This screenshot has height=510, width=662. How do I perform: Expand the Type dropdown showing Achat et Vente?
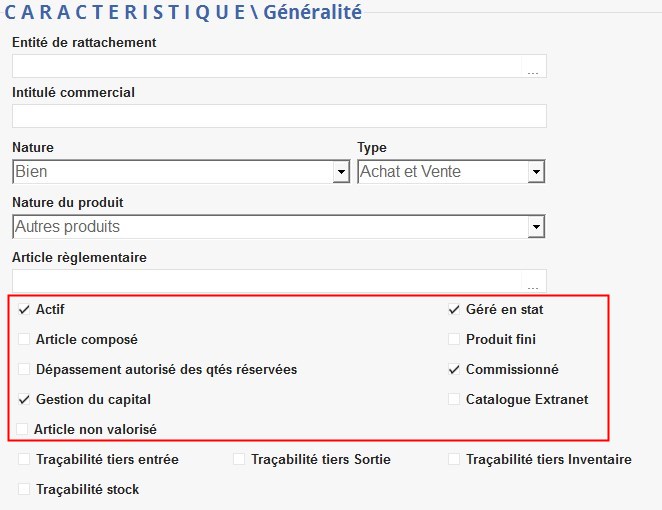537,173
